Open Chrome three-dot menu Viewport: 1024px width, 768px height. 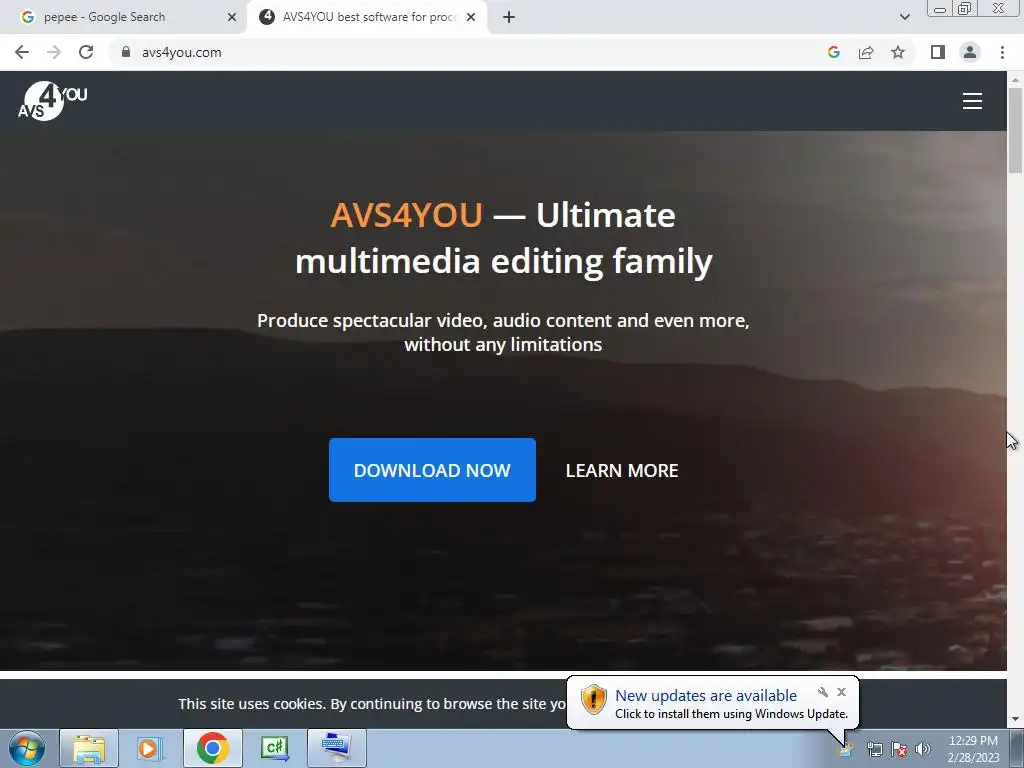tap(1002, 52)
